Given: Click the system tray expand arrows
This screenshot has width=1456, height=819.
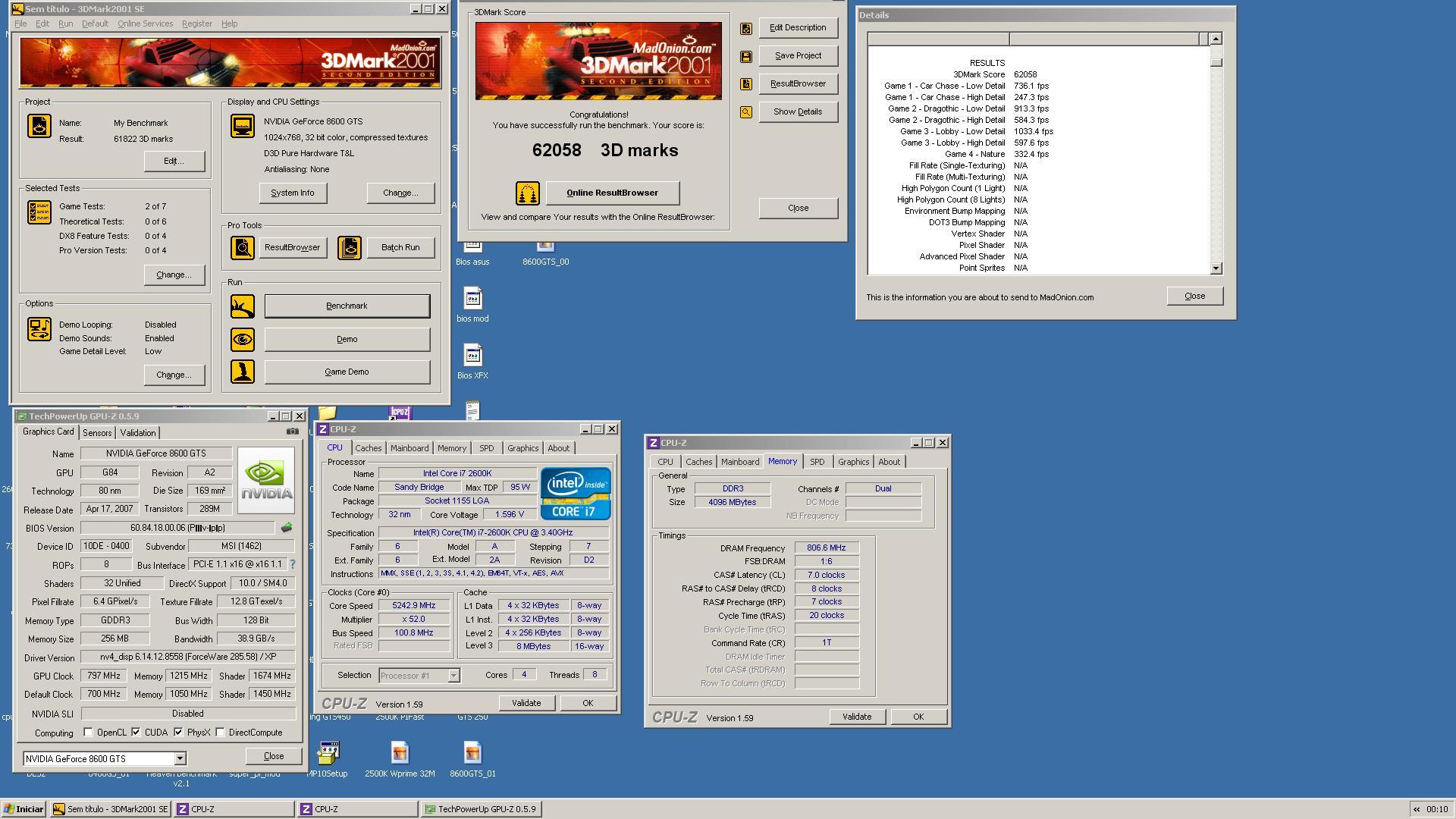Looking at the screenshot, I should click(x=1416, y=809).
